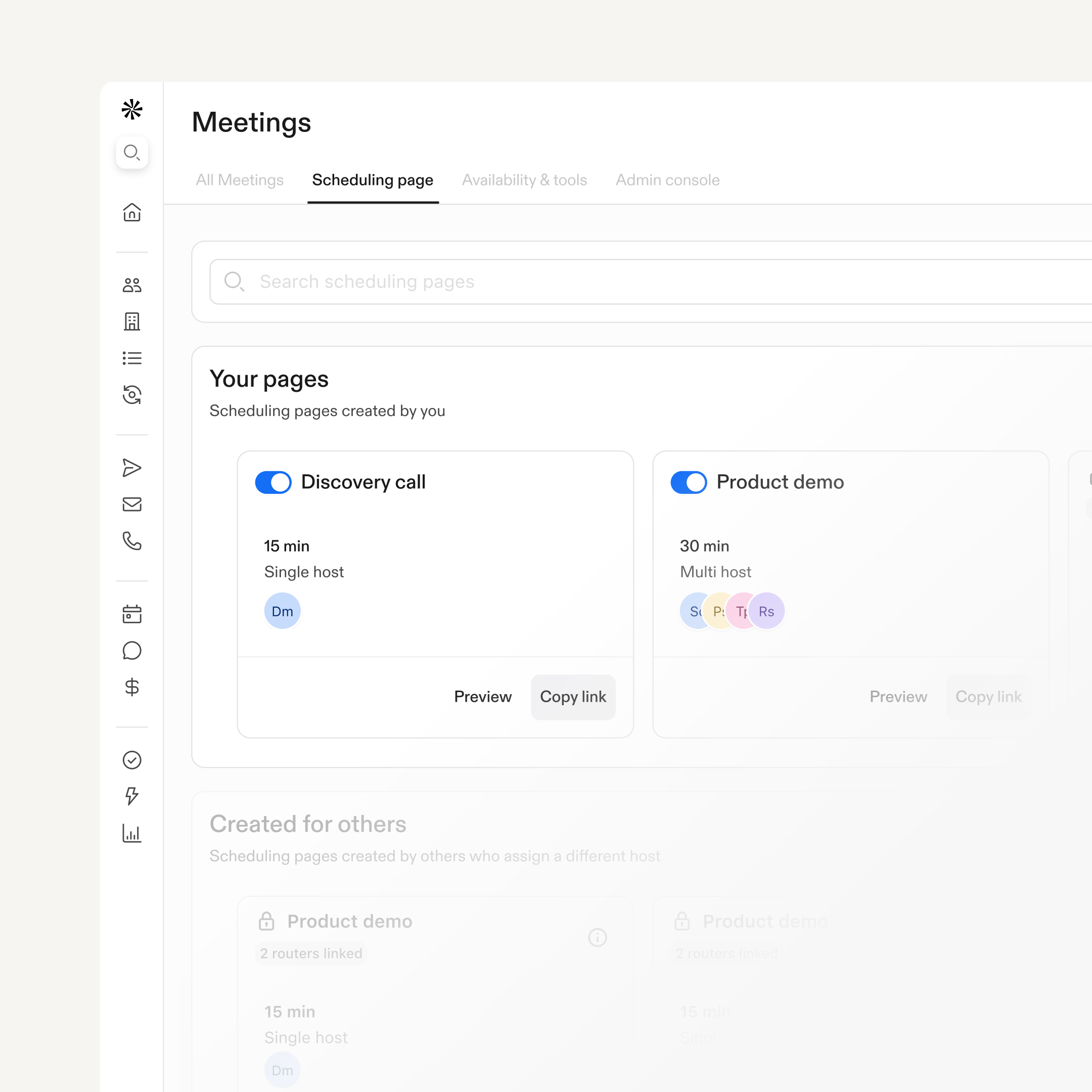Select the phone calls icon

pos(131,541)
